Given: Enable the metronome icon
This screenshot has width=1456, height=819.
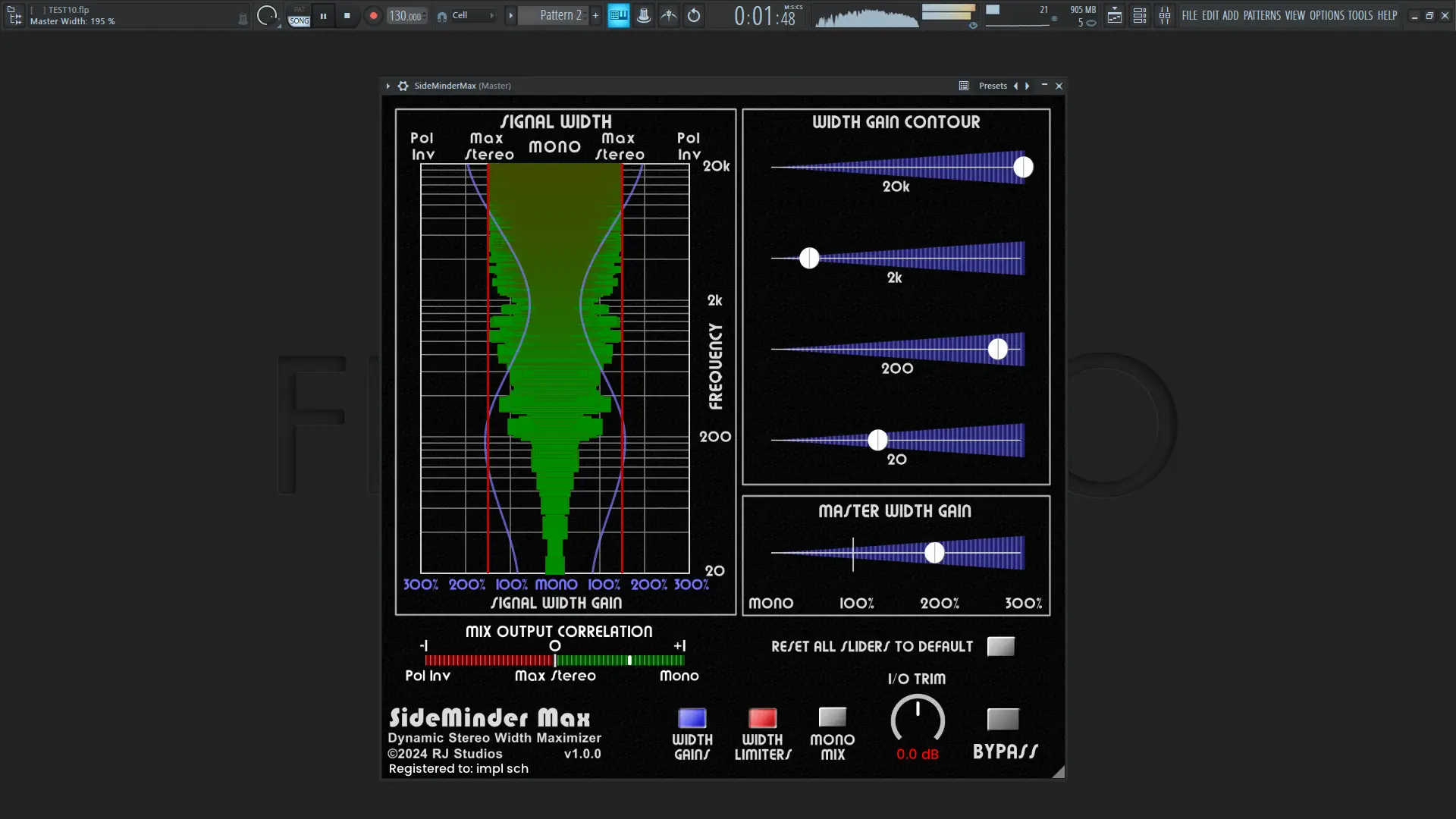Looking at the screenshot, I should click(x=644, y=15).
